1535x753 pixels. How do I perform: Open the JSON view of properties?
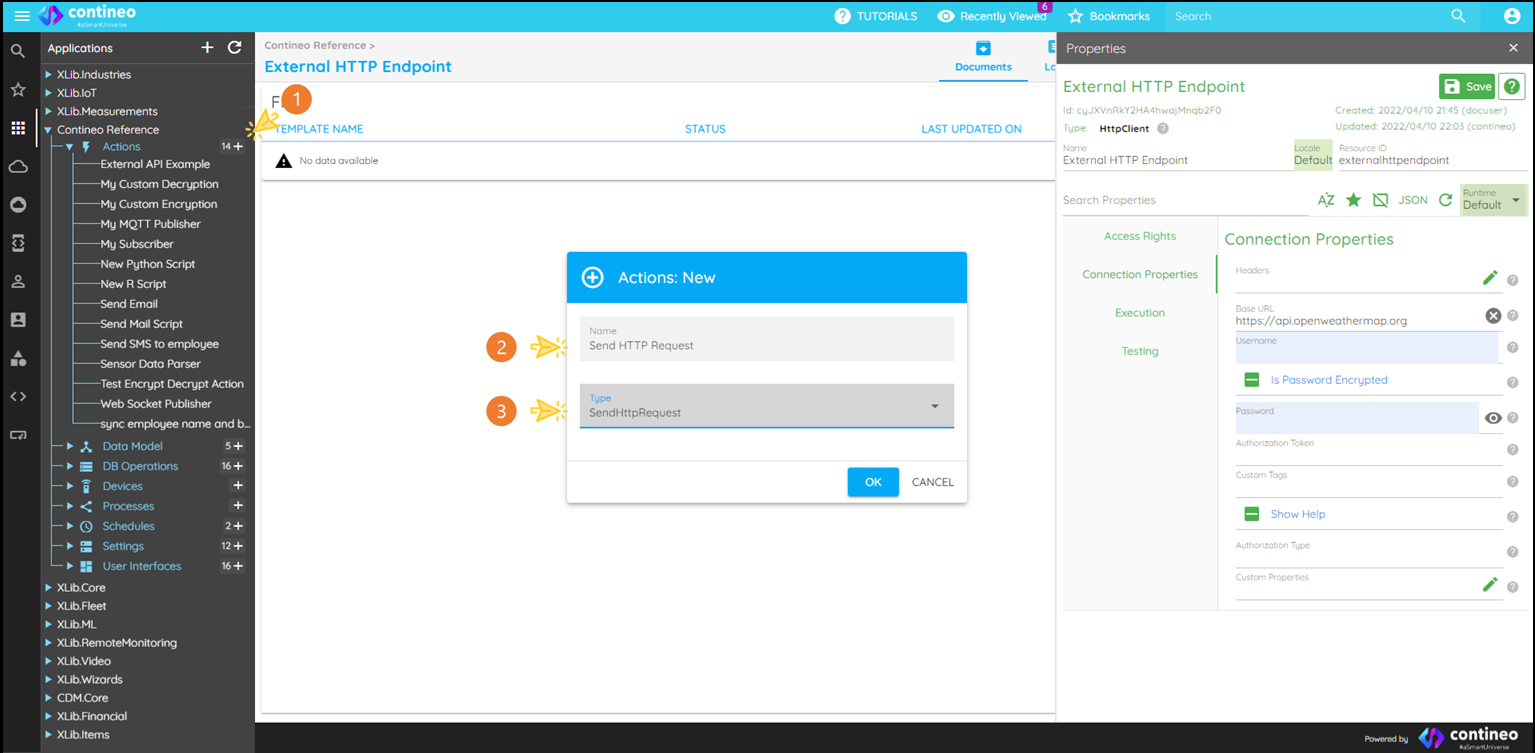(1413, 200)
